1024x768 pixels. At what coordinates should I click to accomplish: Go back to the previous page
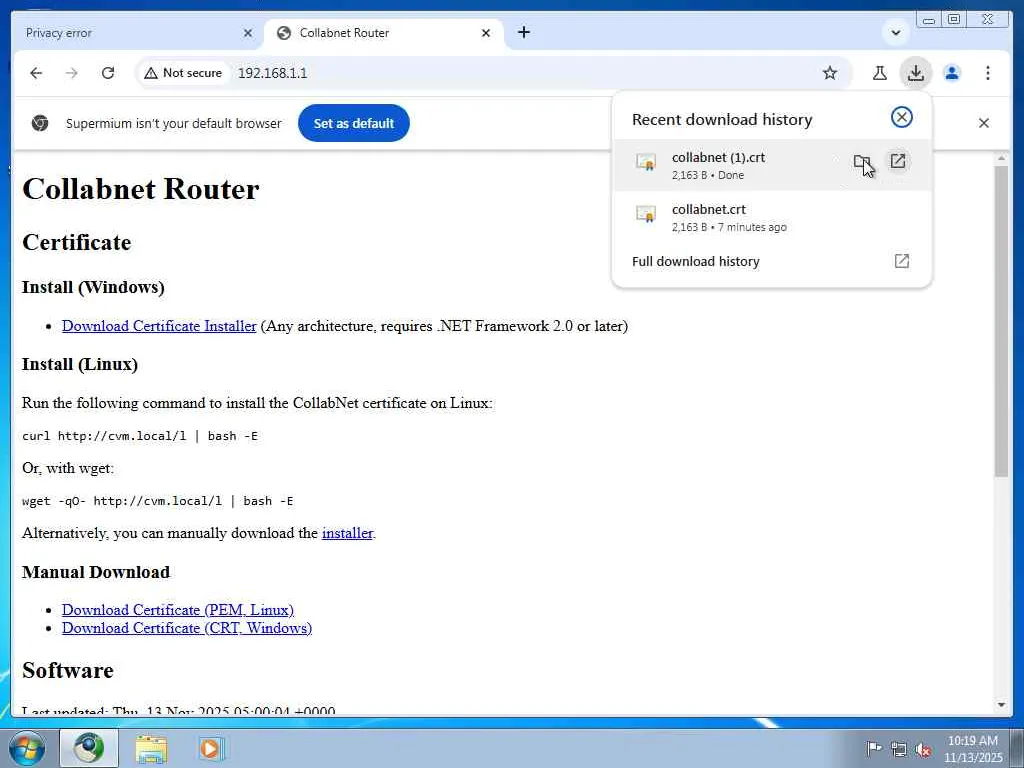36,73
